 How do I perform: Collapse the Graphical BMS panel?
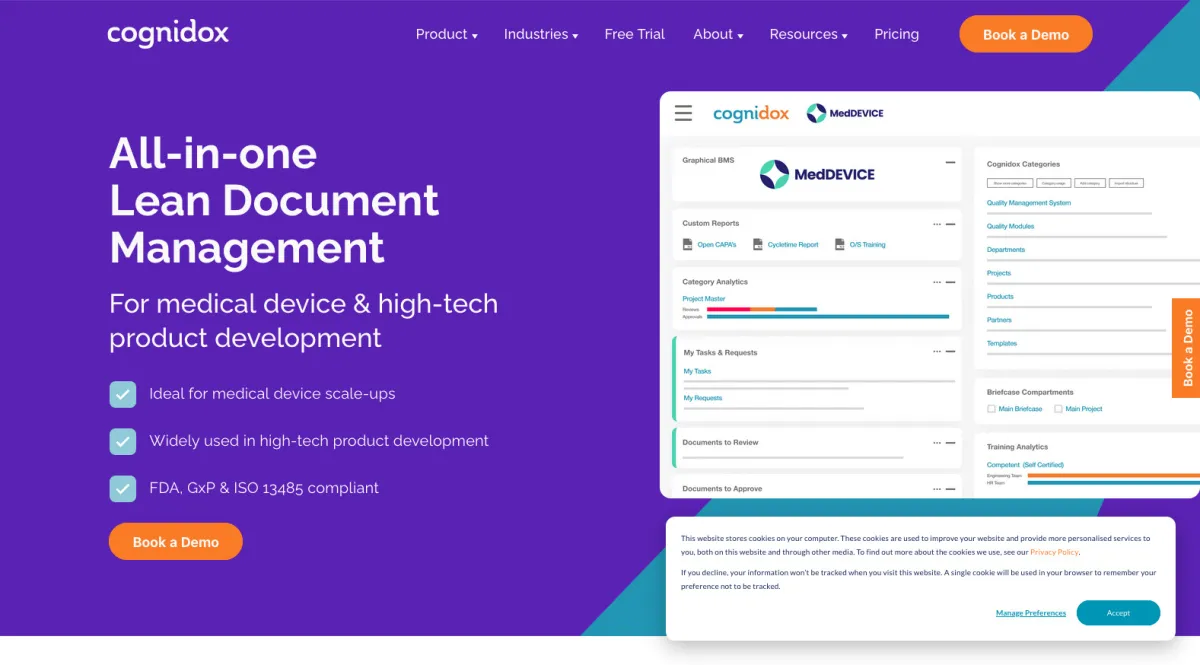(x=950, y=161)
